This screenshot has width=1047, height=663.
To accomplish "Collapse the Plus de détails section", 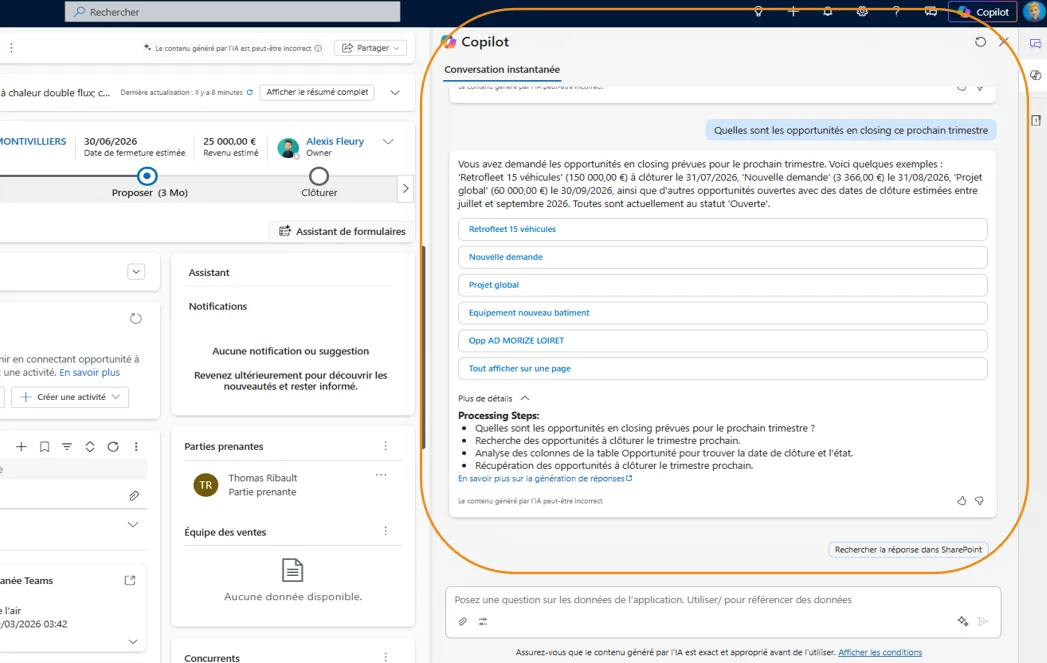I will click(x=493, y=398).
